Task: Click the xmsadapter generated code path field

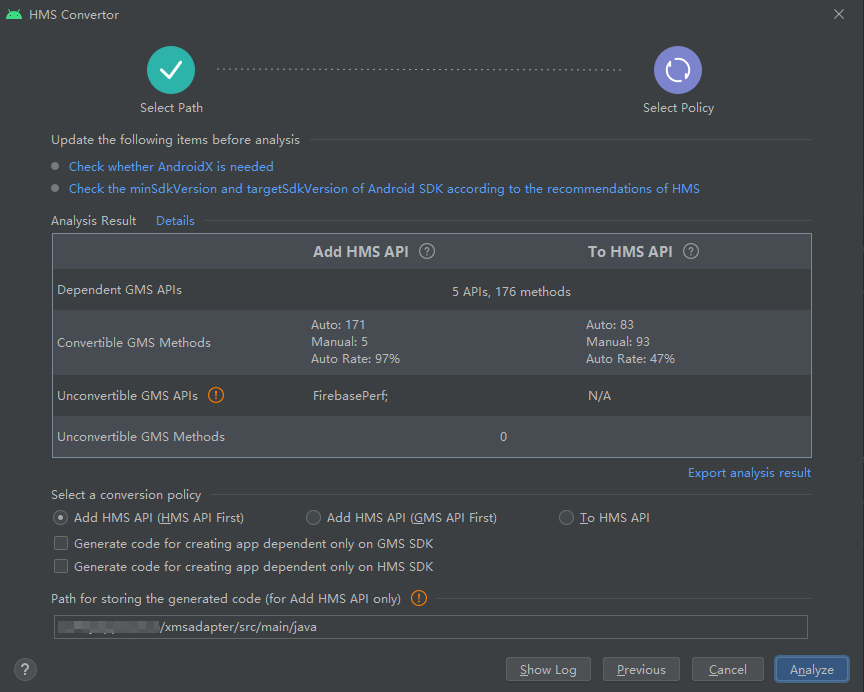Action: coord(431,627)
